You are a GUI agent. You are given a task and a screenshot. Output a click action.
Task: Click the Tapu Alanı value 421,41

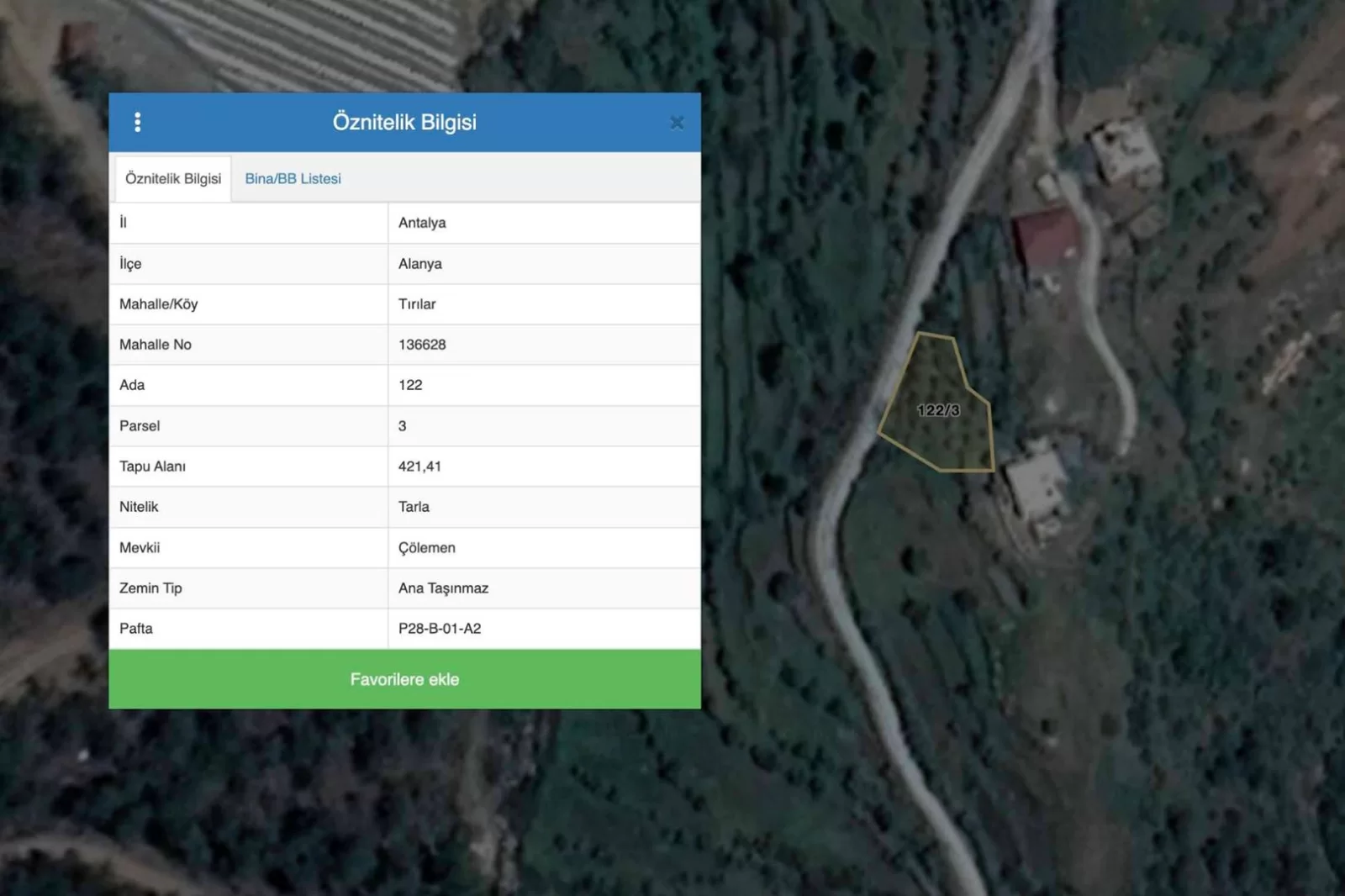(x=419, y=466)
